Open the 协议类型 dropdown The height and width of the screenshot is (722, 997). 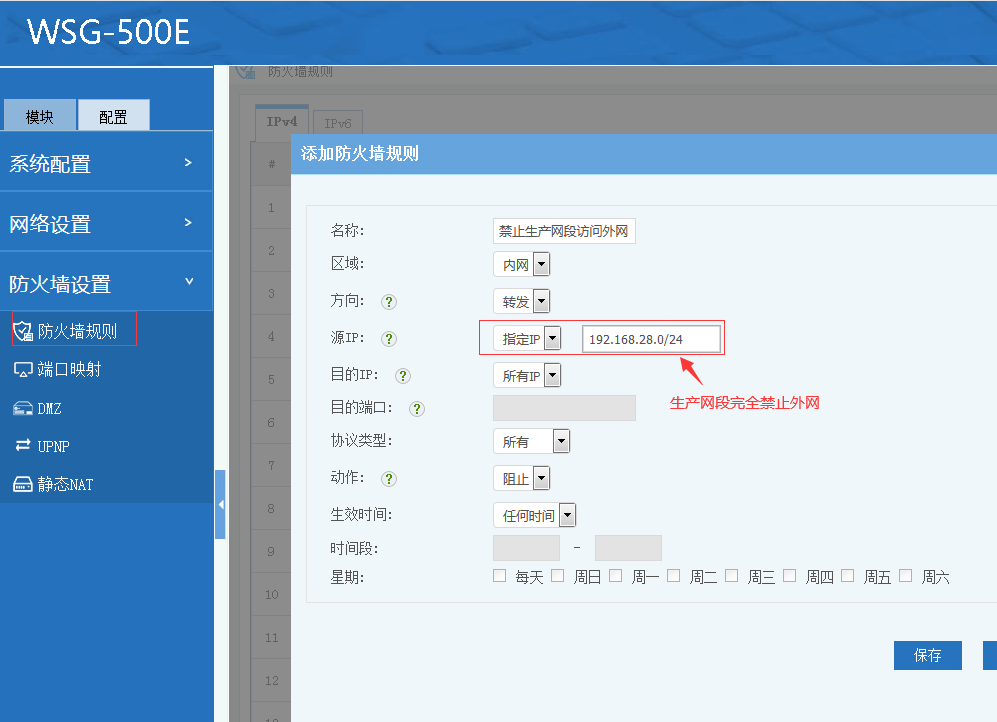(x=531, y=441)
